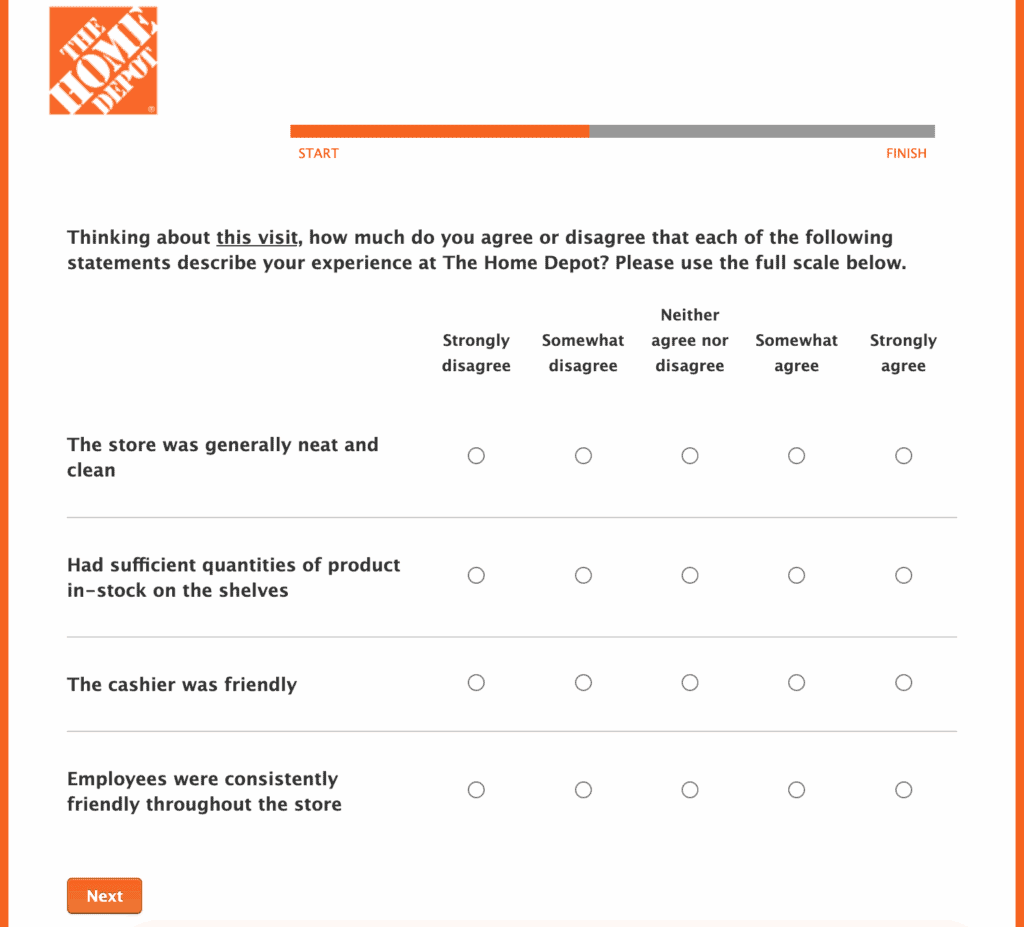Screen dimensions: 1024x927
Task: Click the underlined 'this visit' text
Action: (257, 238)
